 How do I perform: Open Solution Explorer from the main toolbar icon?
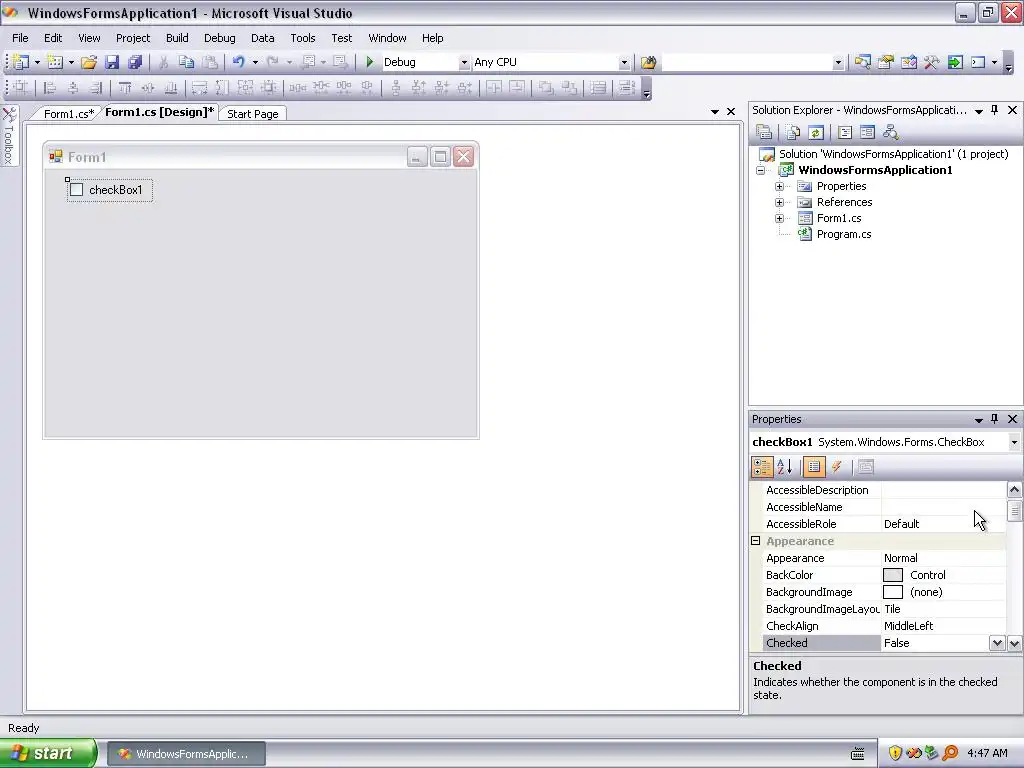(x=863, y=62)
